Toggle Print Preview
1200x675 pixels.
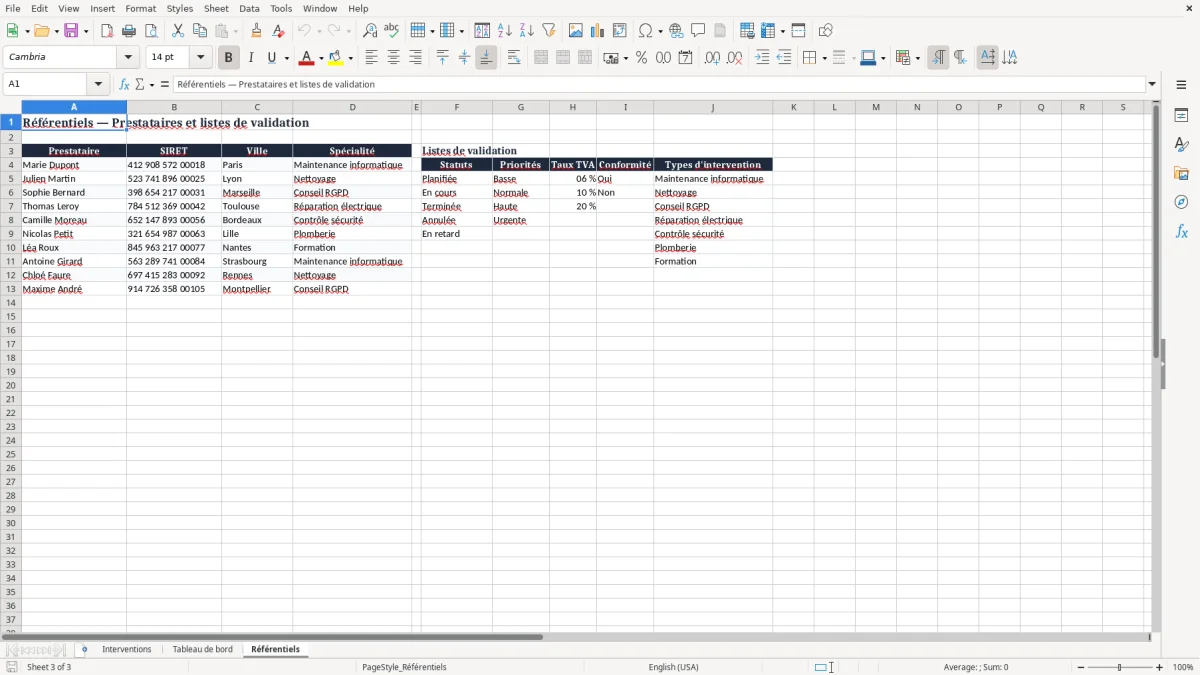pyautogui.click(x=152, y=31)
